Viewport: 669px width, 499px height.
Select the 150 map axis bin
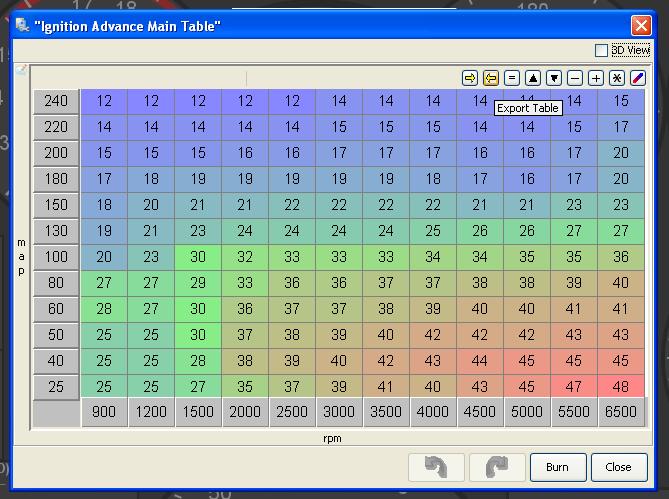pos(56,205)
